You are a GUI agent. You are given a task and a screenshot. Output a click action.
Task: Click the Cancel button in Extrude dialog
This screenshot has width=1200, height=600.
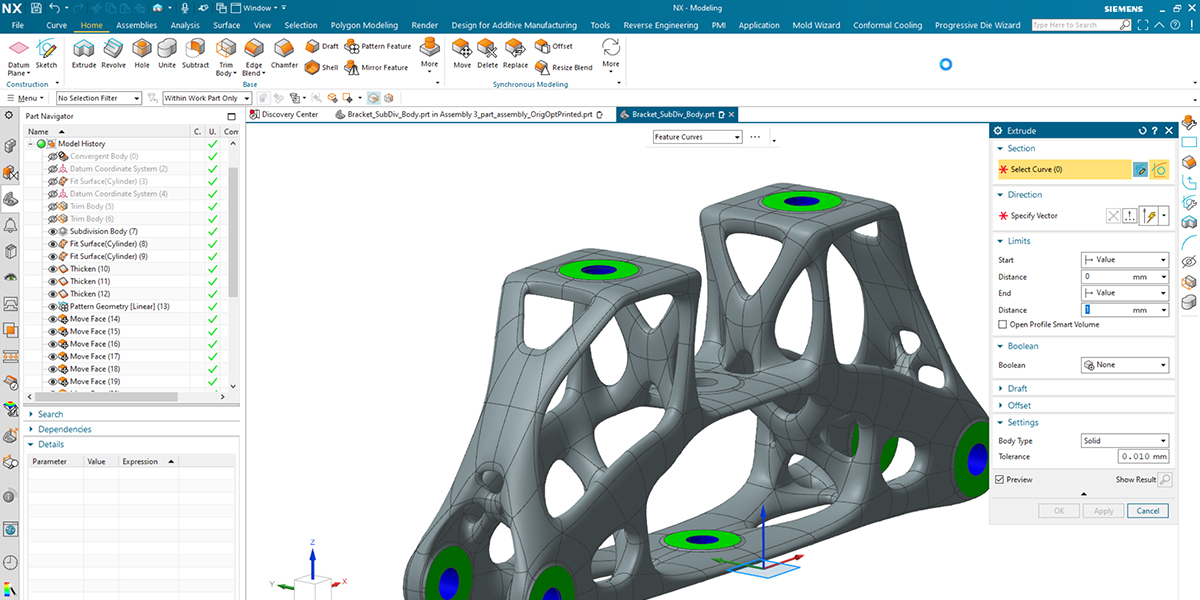pos(1147,511)
